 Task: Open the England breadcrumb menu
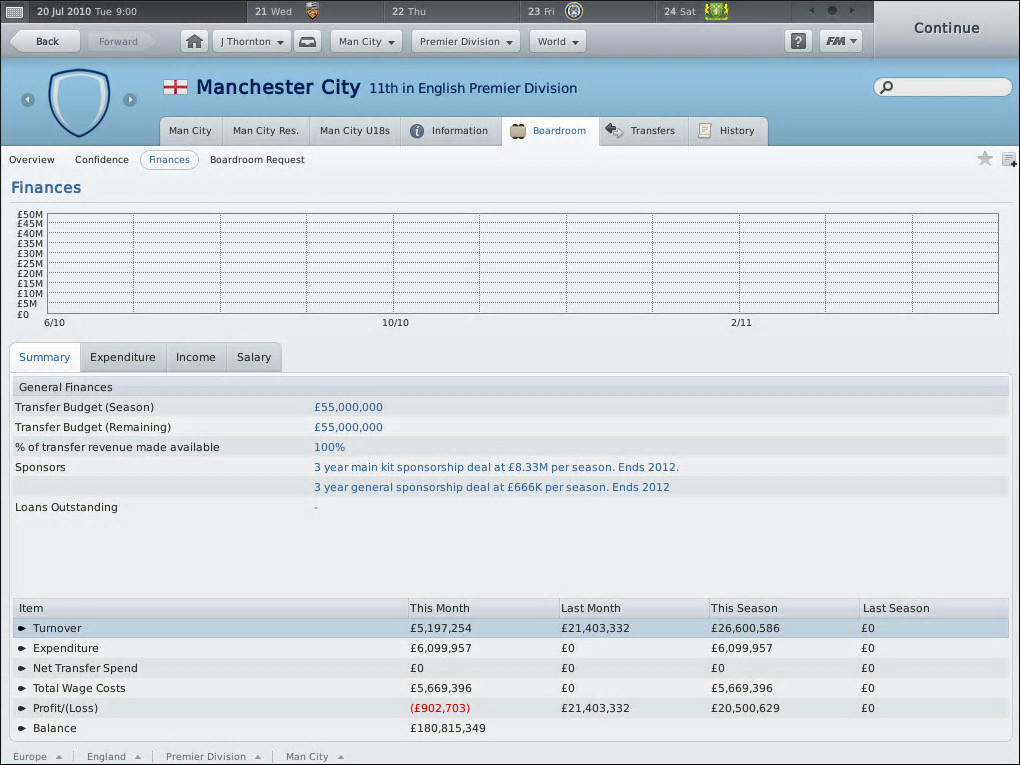coord(114,757)
